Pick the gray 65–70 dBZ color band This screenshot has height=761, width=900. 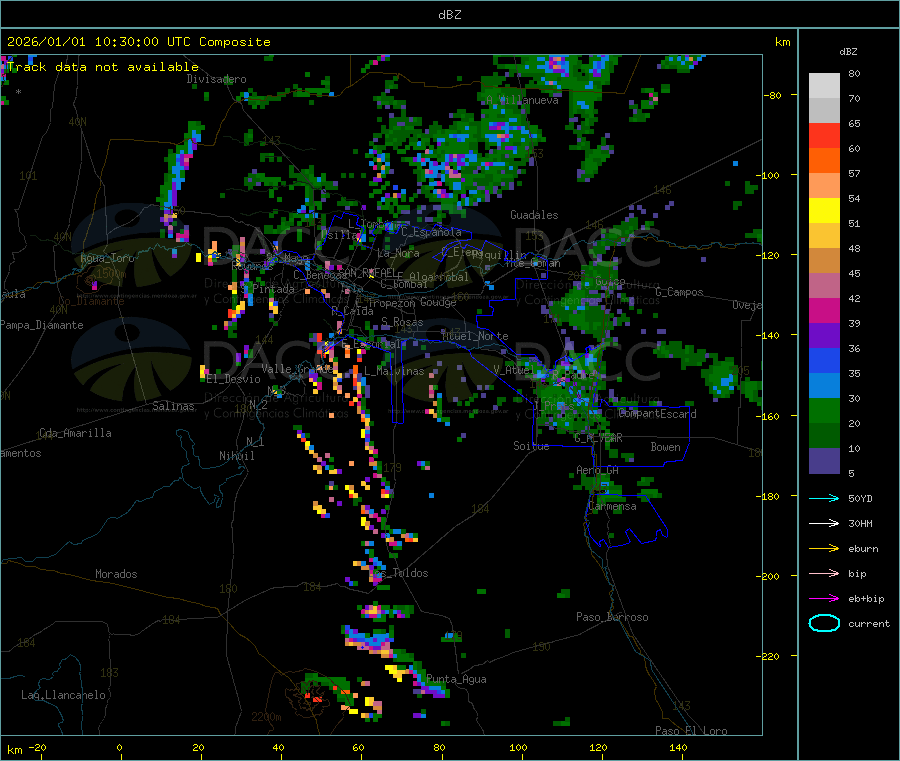(x=824, y=111)
